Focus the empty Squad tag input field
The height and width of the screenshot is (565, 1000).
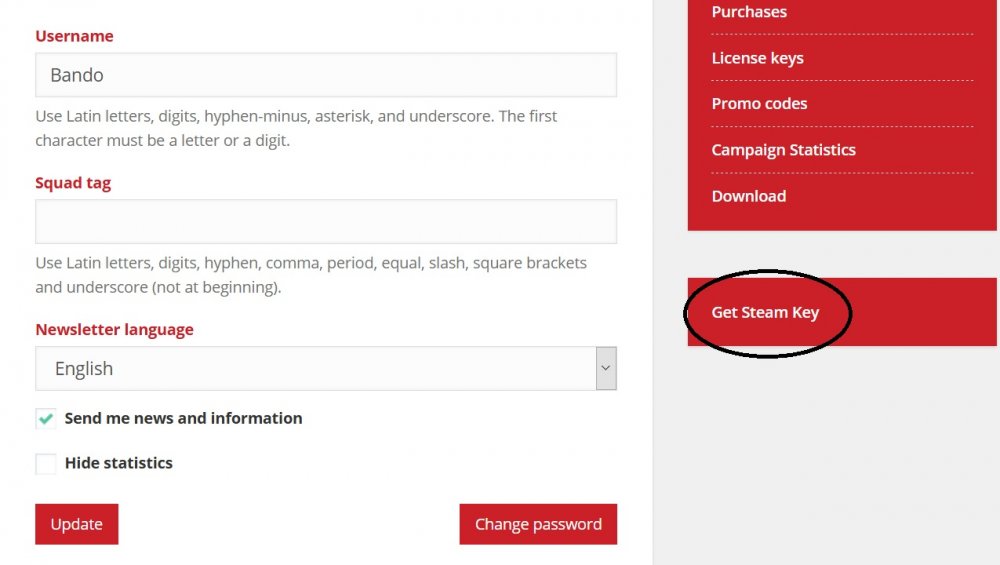[x=325, y=221]
